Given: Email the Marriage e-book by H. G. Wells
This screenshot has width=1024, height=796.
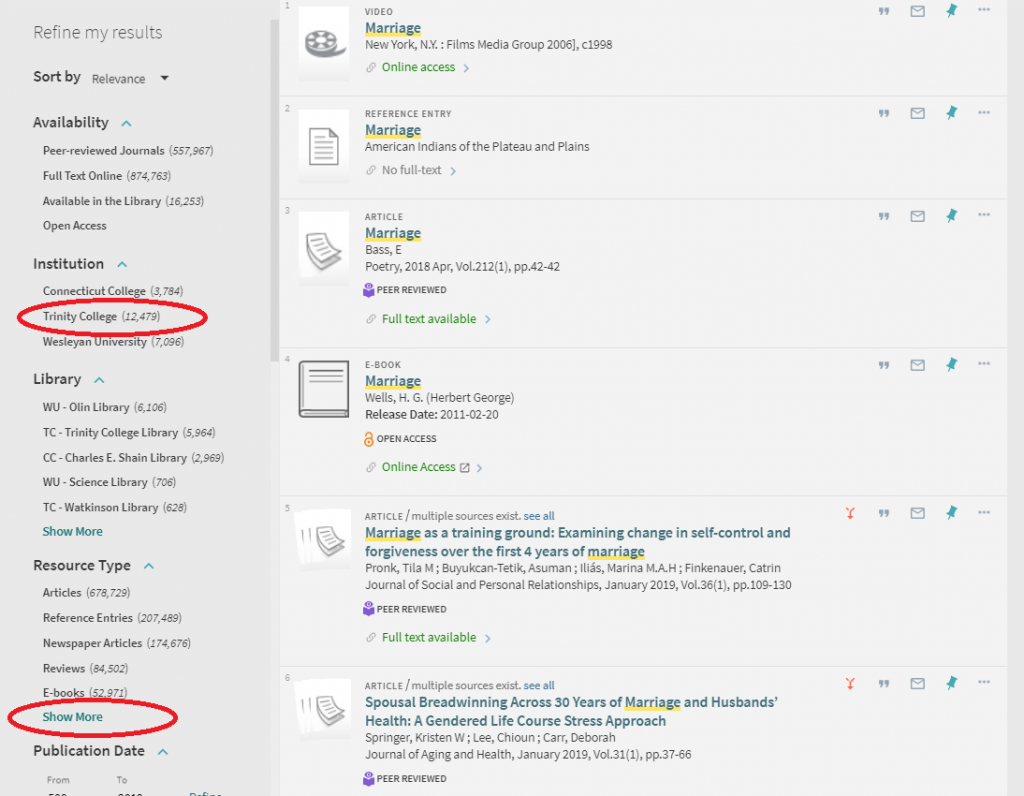Looking at the screenshot, I should 918,365.
